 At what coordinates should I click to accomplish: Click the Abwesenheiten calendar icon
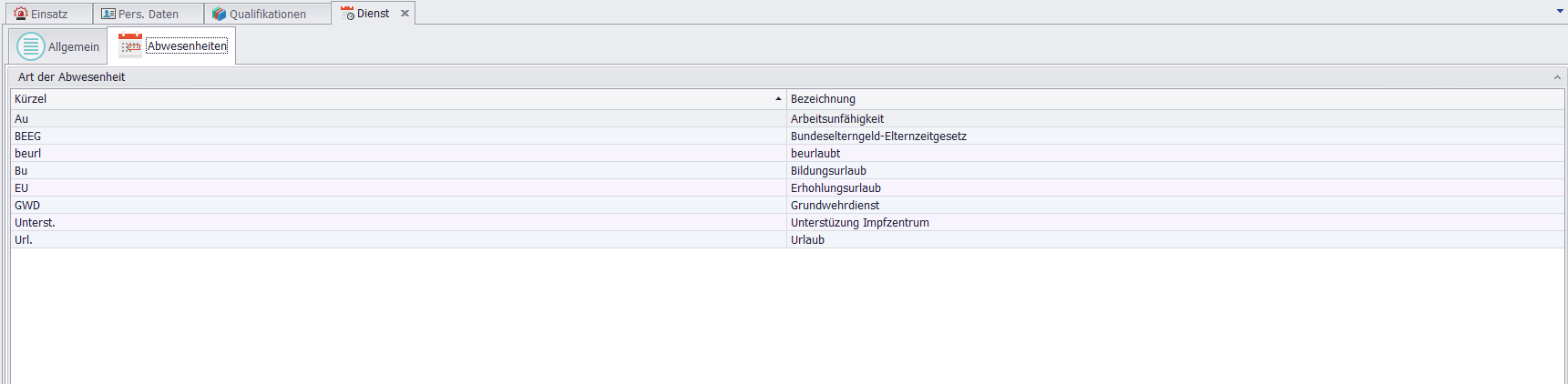click(x=130, y=45)
